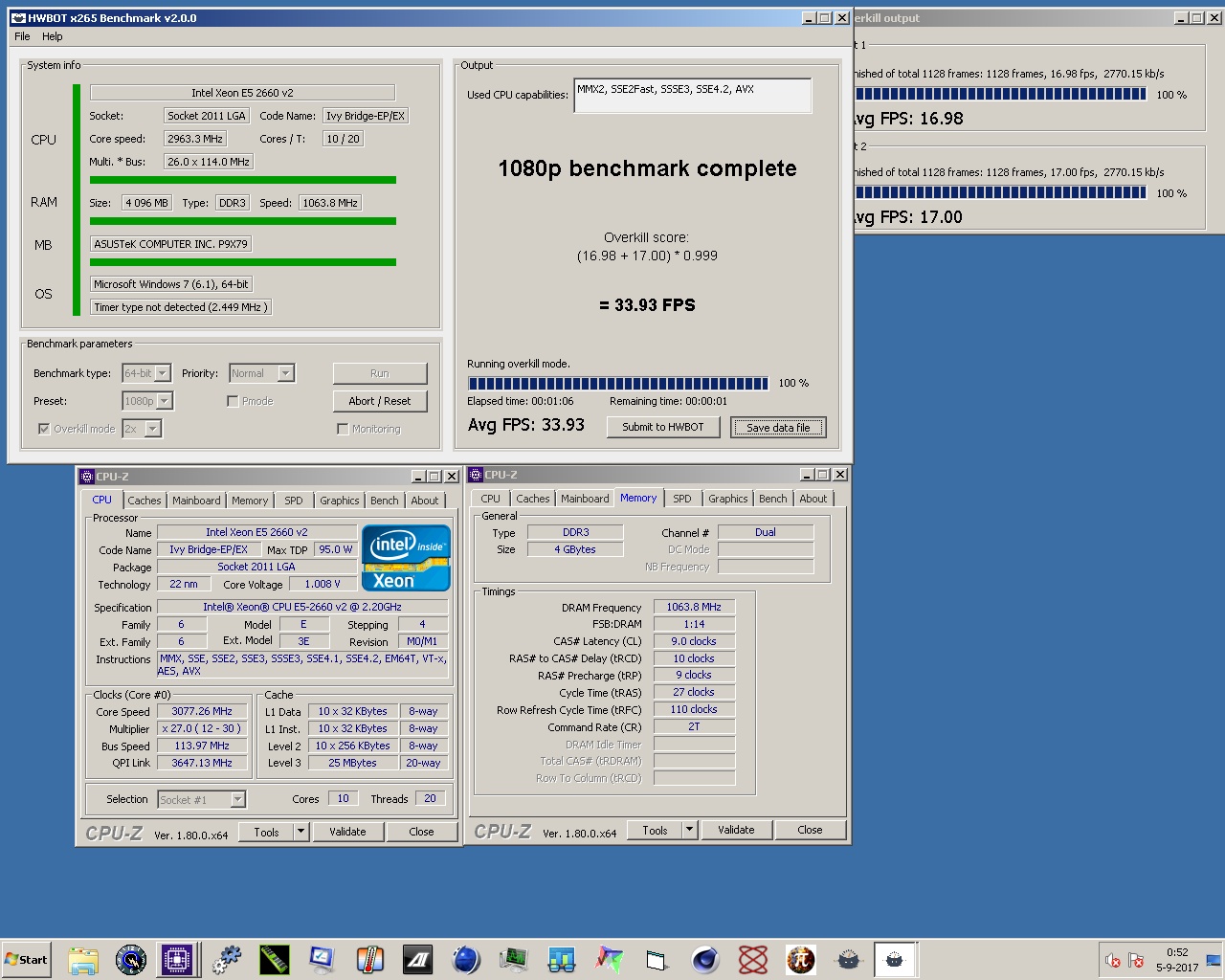The width and height of the screenshot is (1225, 980).
Task: Click the purple CPU-Z chip taskbar icon
Action: click(x=178, y=959)
